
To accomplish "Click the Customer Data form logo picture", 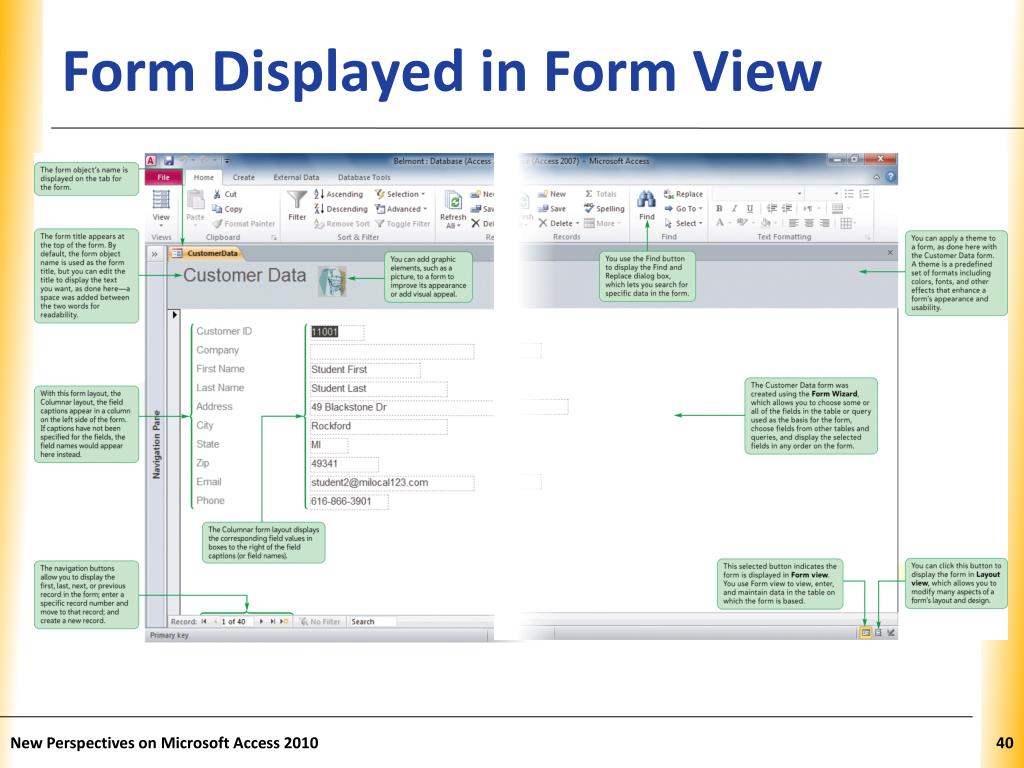I will pyautogui.click(x=332, y=281).
